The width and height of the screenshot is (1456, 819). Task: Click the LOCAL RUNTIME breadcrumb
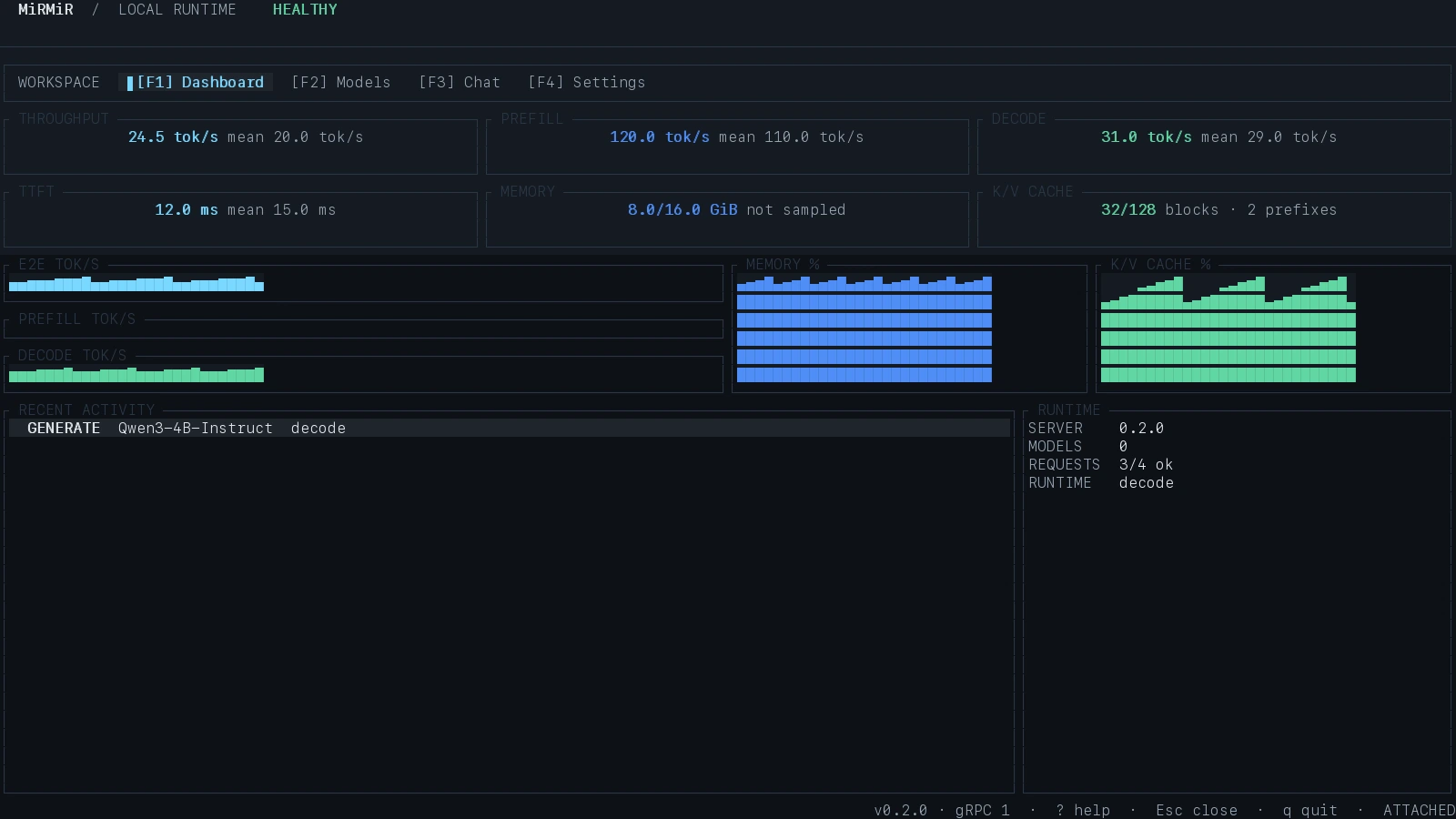[177, 9]
